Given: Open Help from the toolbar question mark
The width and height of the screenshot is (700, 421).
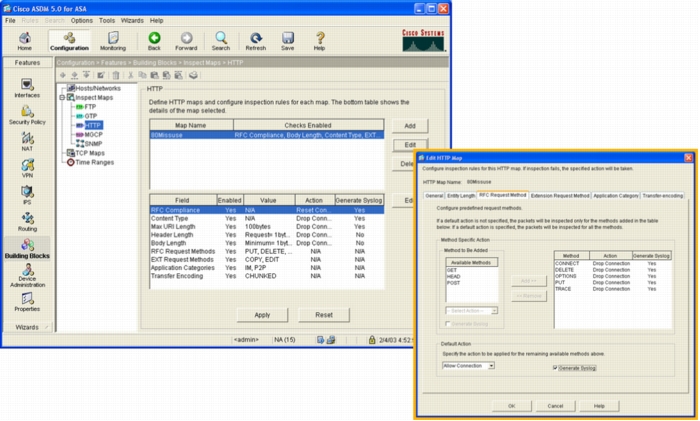Looking at the screenshot, I should pyautogui.click(x=319, y=41).
